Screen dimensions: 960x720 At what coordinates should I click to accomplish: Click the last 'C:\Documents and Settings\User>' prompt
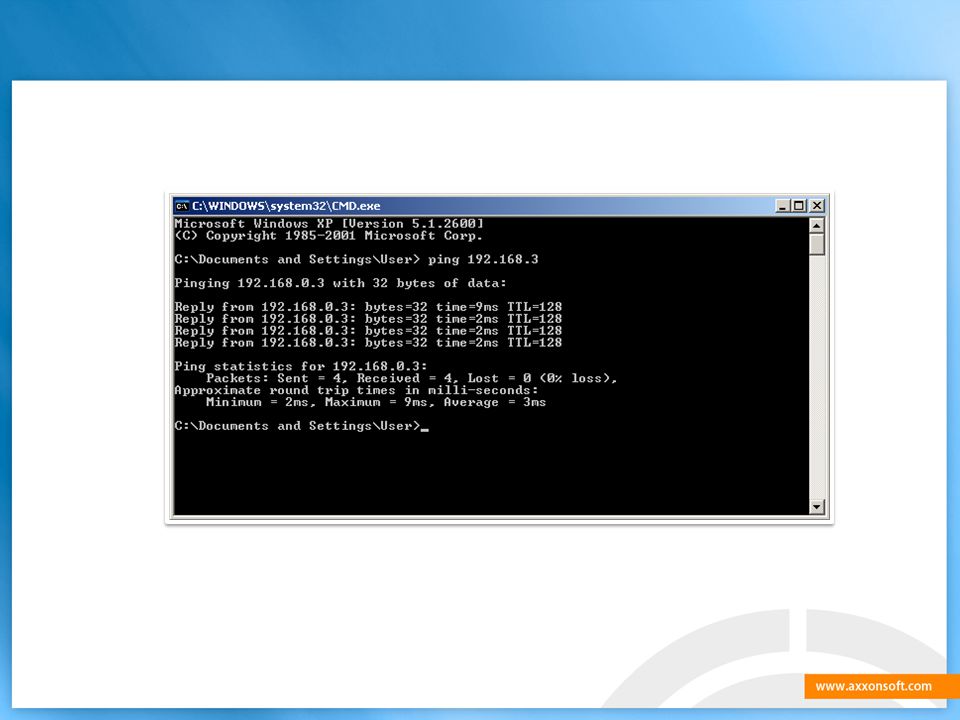pos(298,426)
